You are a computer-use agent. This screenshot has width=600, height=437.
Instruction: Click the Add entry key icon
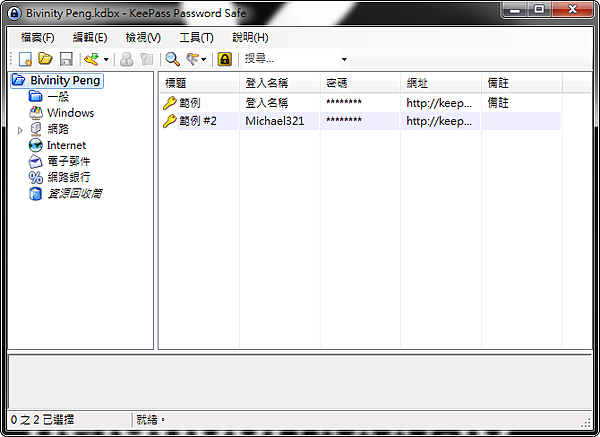point(92,59)
